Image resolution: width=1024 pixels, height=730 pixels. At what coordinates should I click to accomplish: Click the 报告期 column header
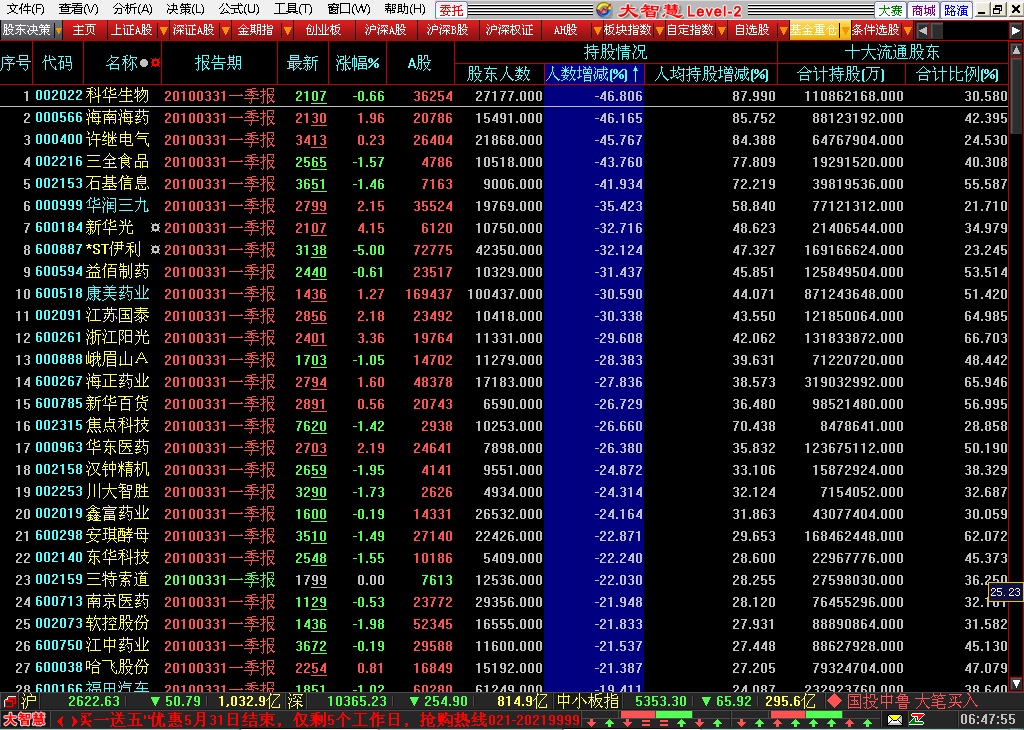(x=219, y=63)
